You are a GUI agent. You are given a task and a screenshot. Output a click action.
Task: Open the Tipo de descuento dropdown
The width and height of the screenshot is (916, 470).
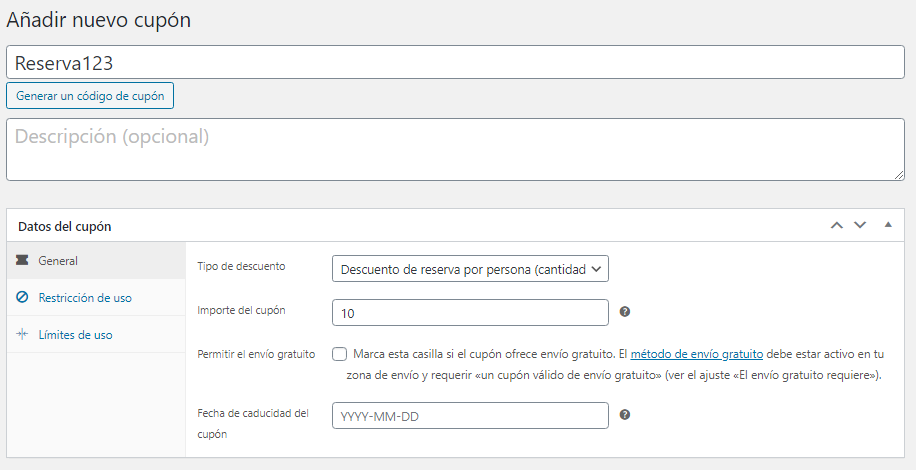click(x=470, y=269)
